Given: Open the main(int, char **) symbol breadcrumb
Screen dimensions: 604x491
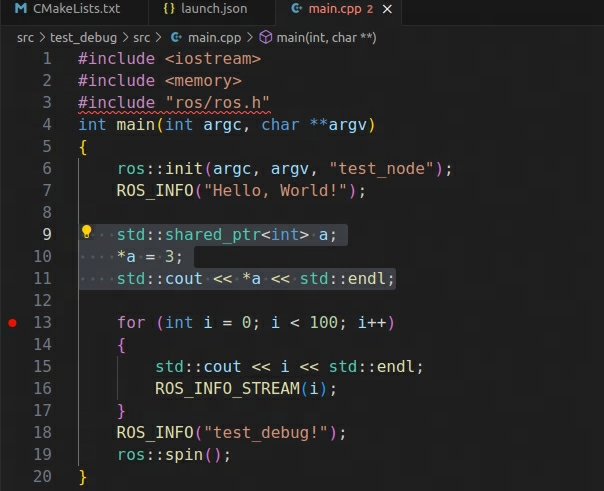Looking at the screenshot, I should click(x=326, y=38).
